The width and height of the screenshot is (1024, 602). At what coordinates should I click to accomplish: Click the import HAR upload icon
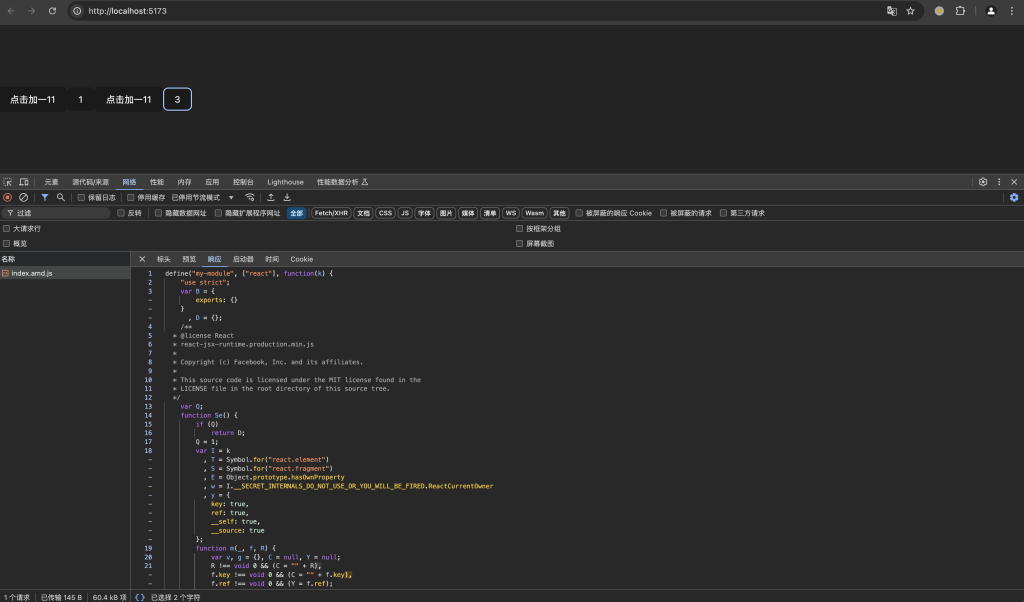(271, 197)
